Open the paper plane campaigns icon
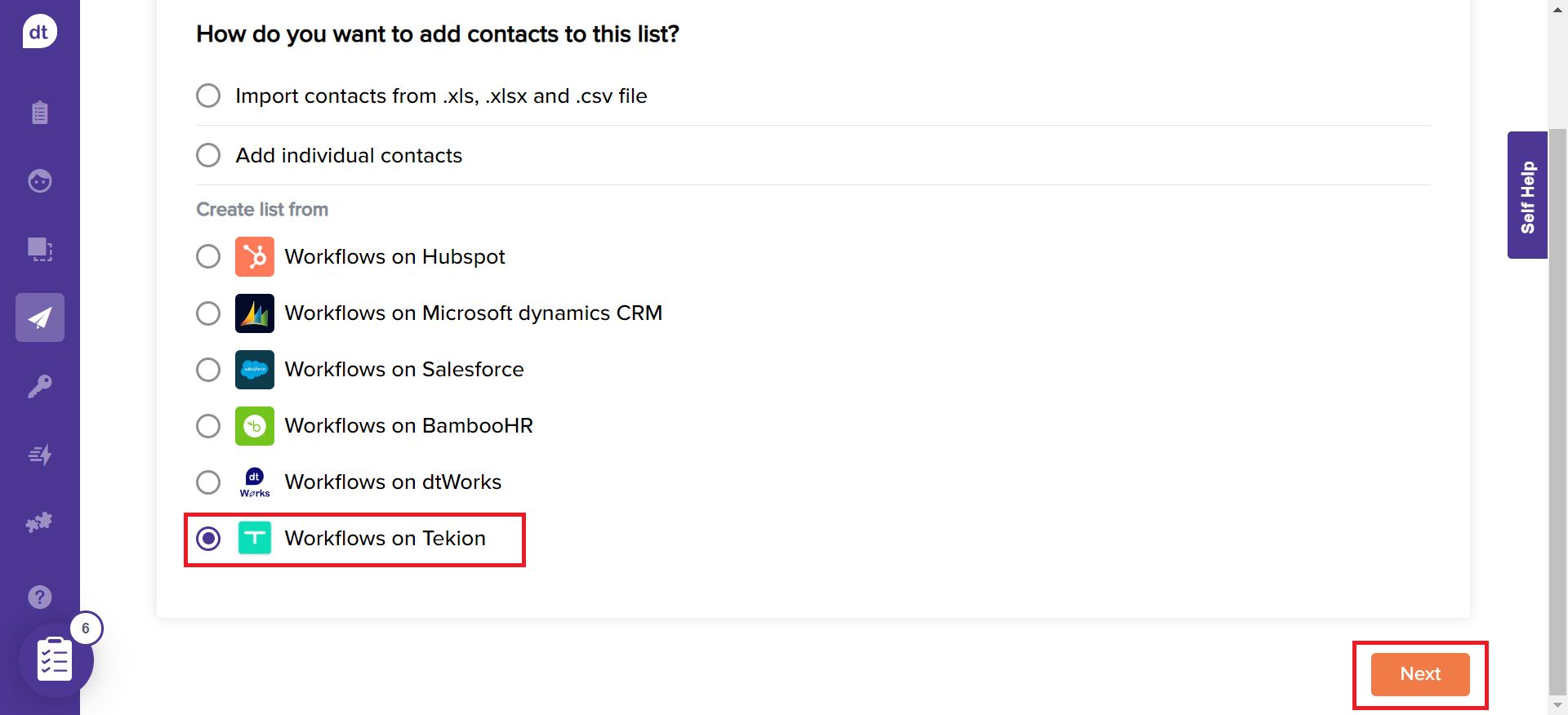The width and height of the screenshot is (1568, 715). pos(39,318)
